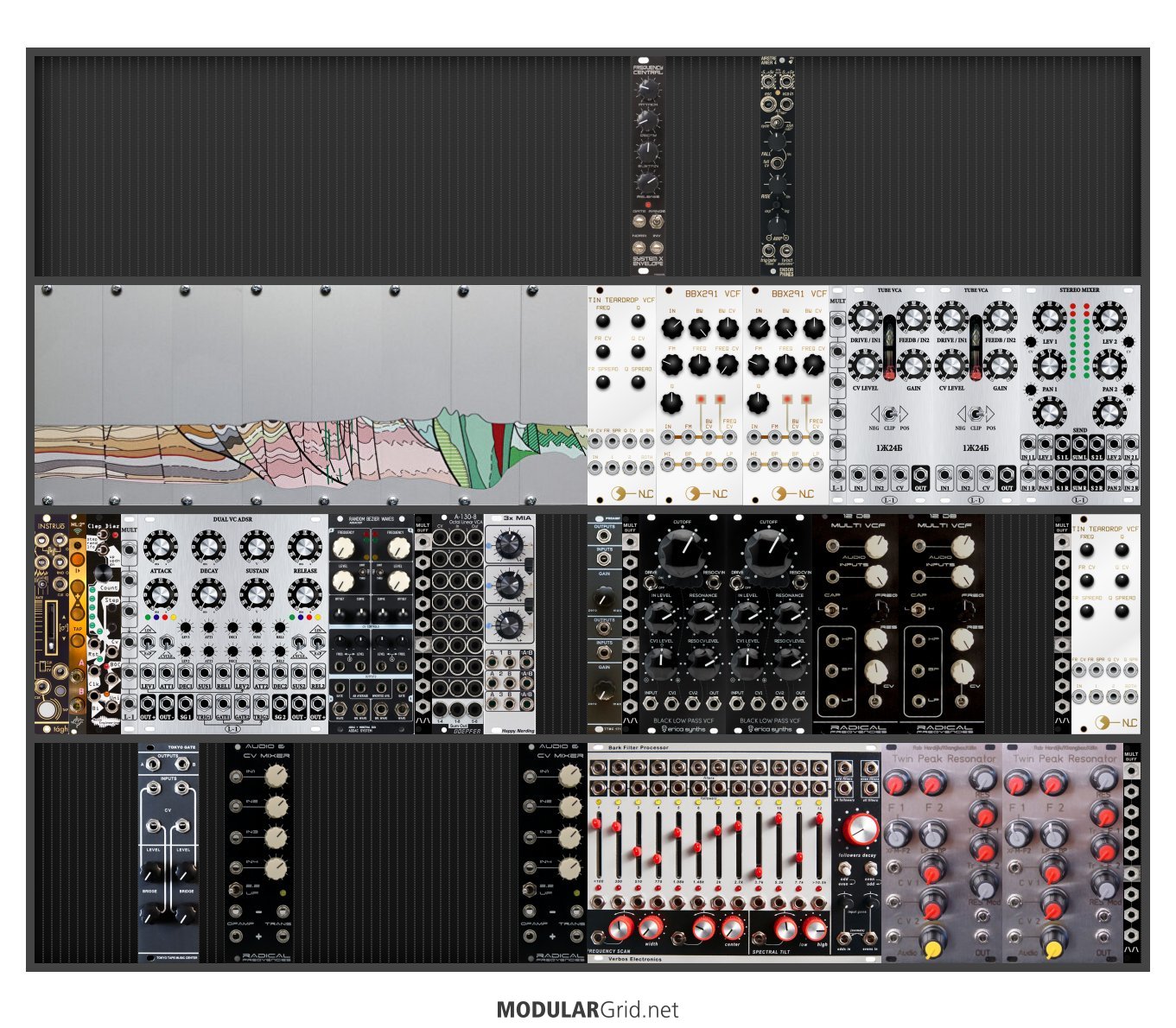
Task: Click the Tokyo Gate output A jack
Action: (153, 765)
